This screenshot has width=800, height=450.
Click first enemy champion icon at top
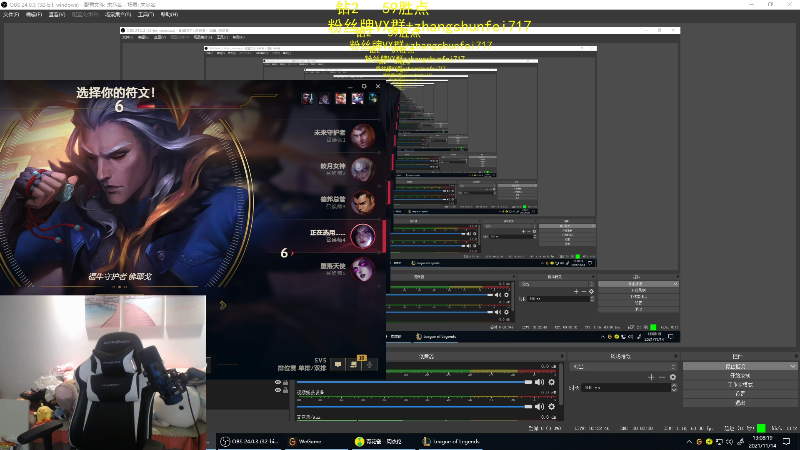[307, 98]
